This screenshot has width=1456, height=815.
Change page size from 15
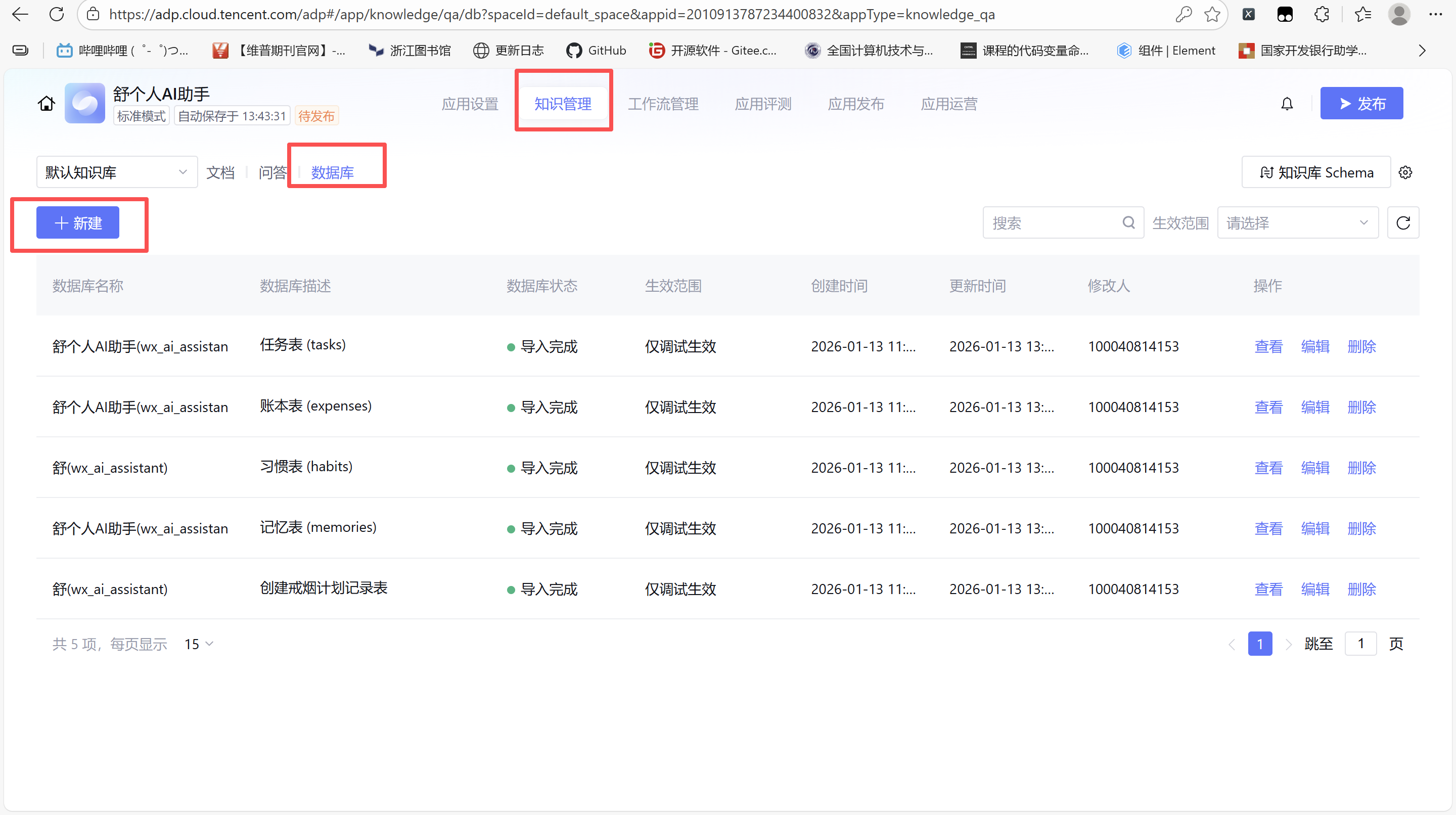(198, 644)
